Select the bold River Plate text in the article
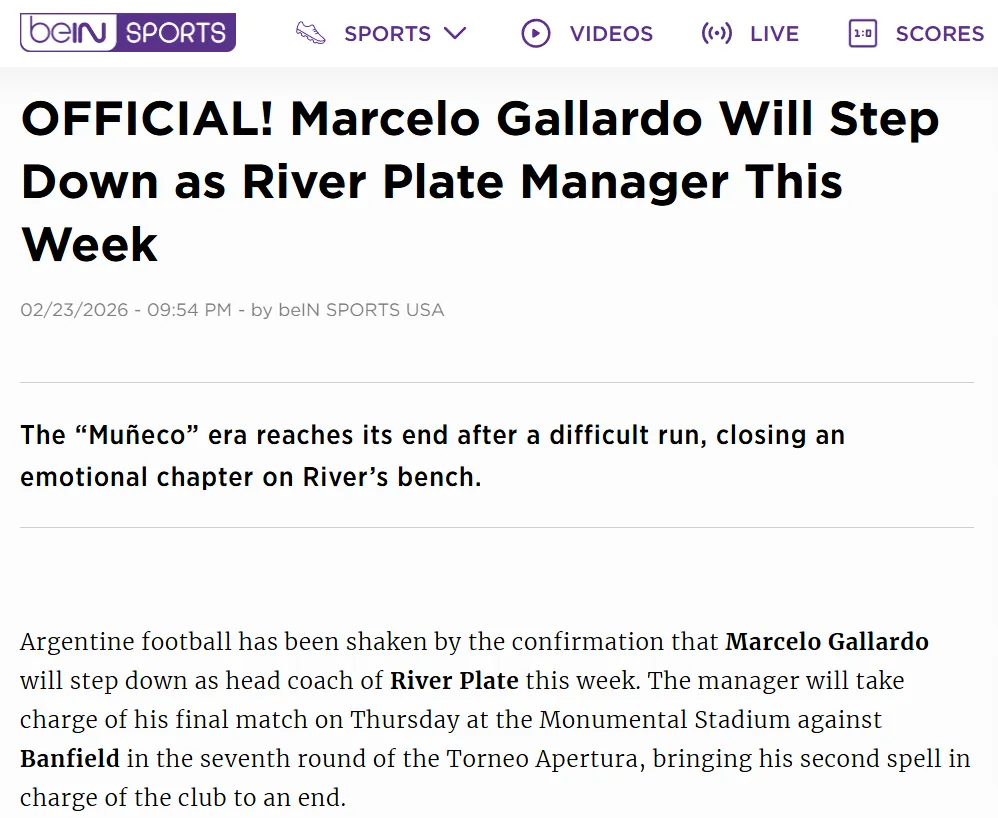Image resolution: width=998 pixels, height=818 pixels. [454, 681]
